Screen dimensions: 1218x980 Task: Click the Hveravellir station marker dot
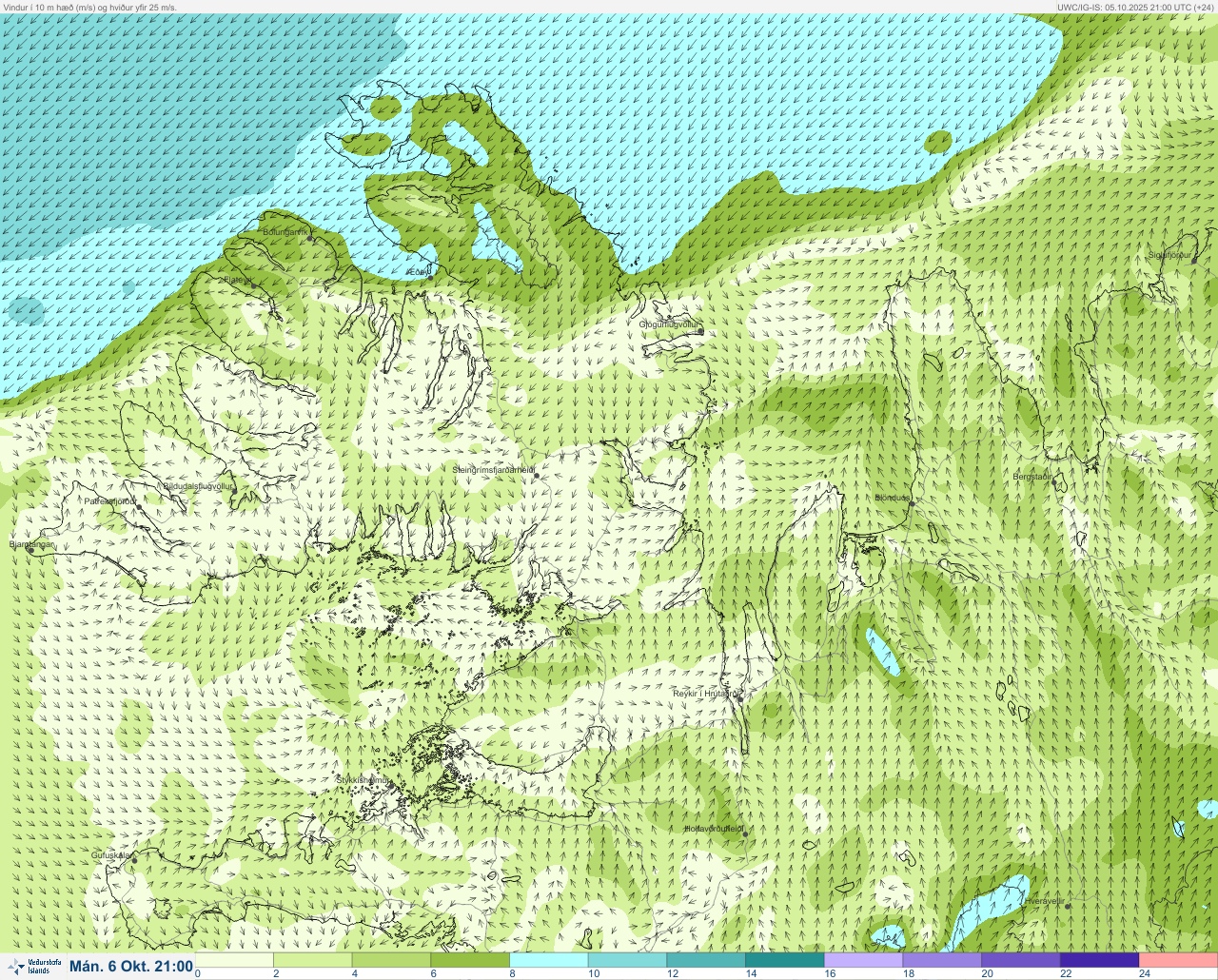point(1068,906)
